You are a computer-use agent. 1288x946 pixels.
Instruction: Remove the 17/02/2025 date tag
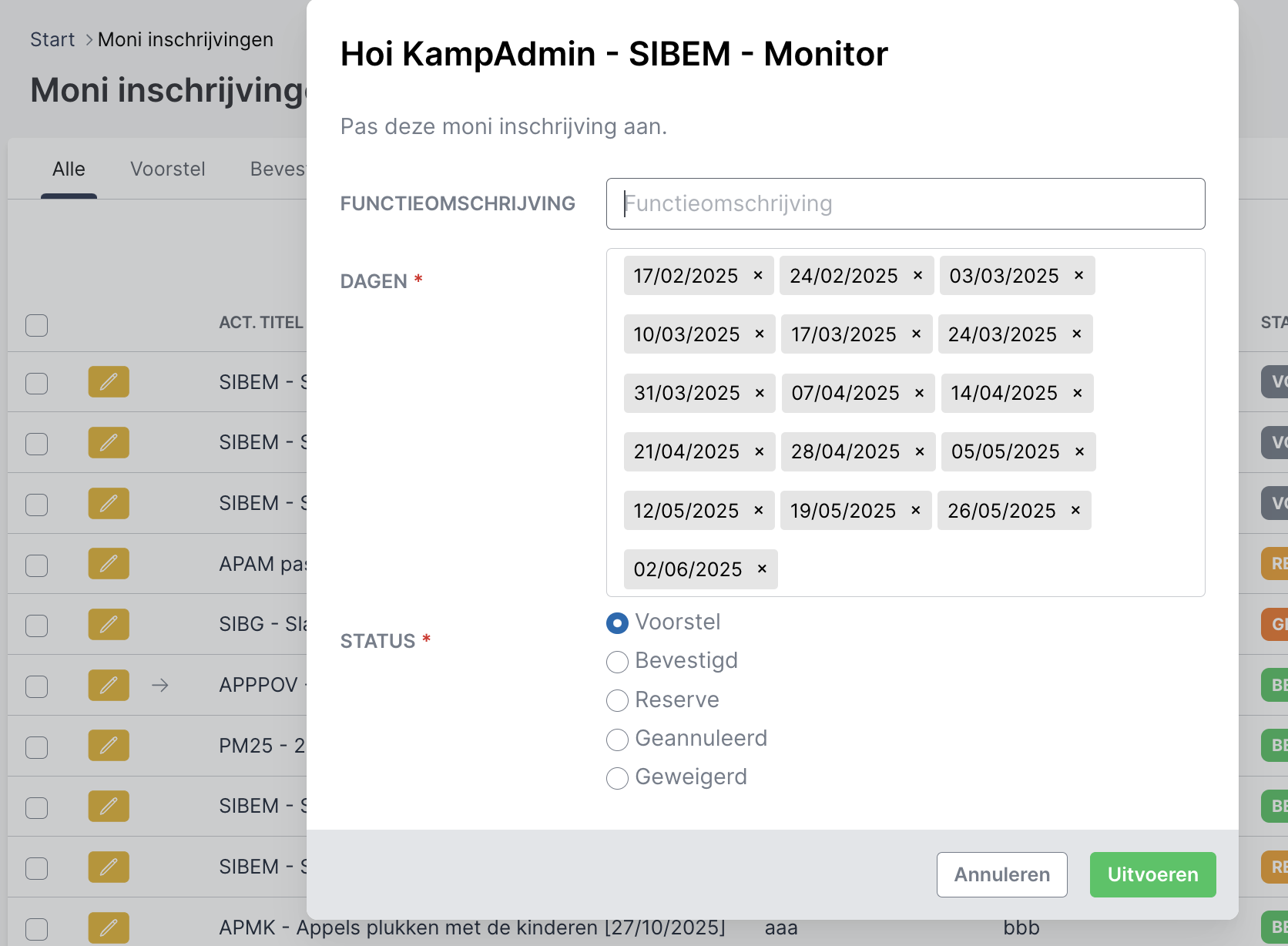click(x=758, y=276)
